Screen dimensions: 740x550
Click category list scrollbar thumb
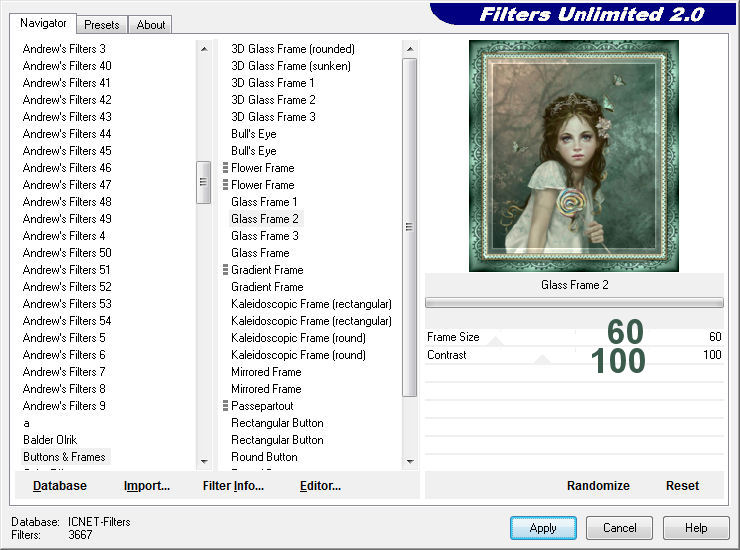click(203, 182)
